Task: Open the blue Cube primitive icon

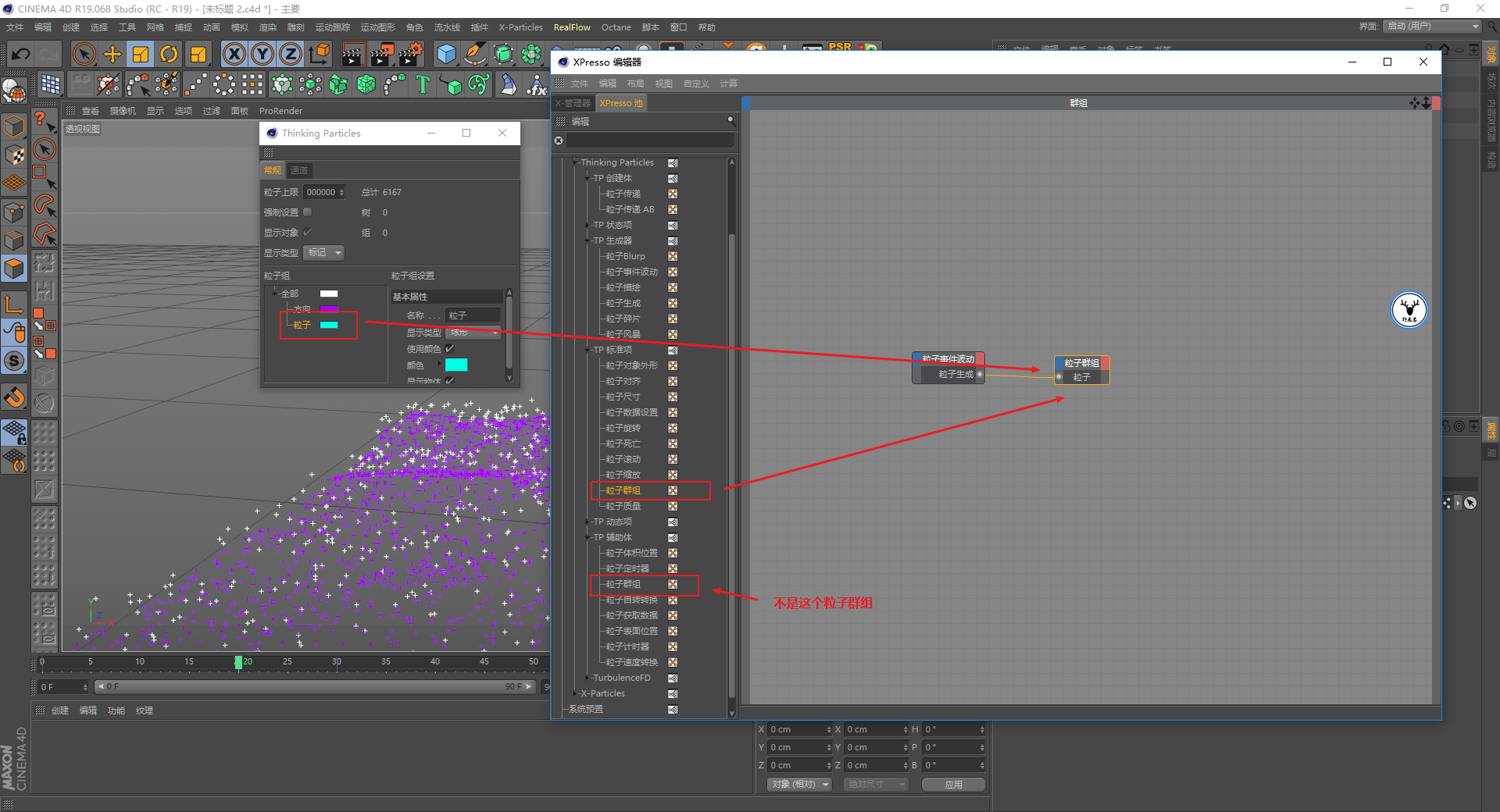Action: 446,54
